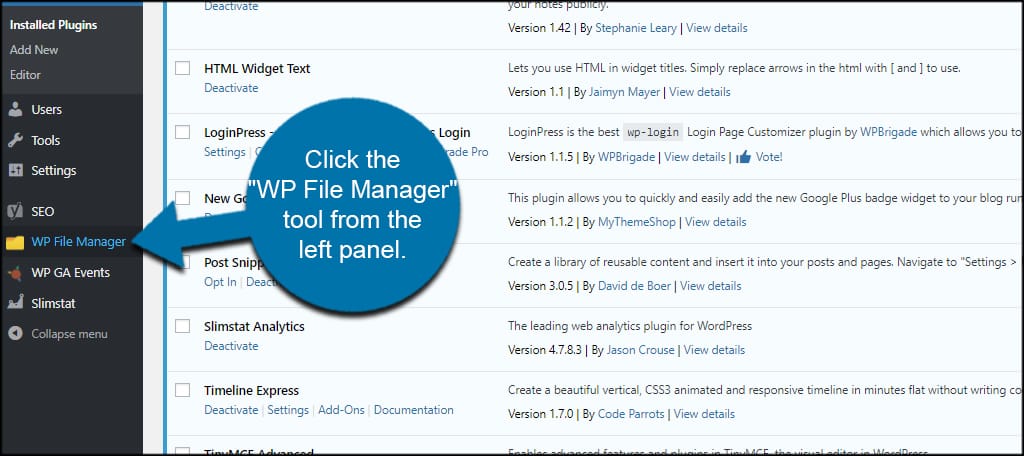View details for Post Snippets version 3.0.5
The height and width of the screenshot is (456, 1024).
click(x=711, y=285)
